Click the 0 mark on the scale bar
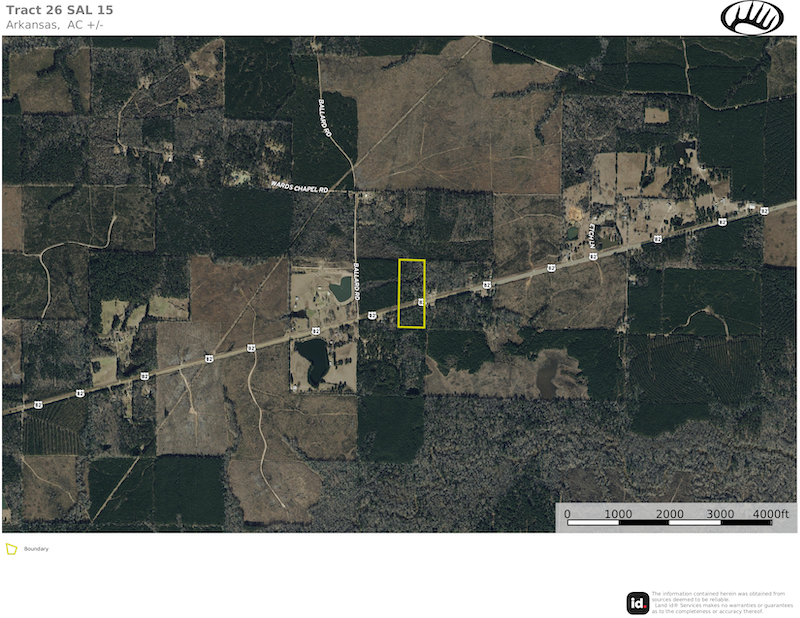This screenshot has height=618, width=800. (567, 513)
